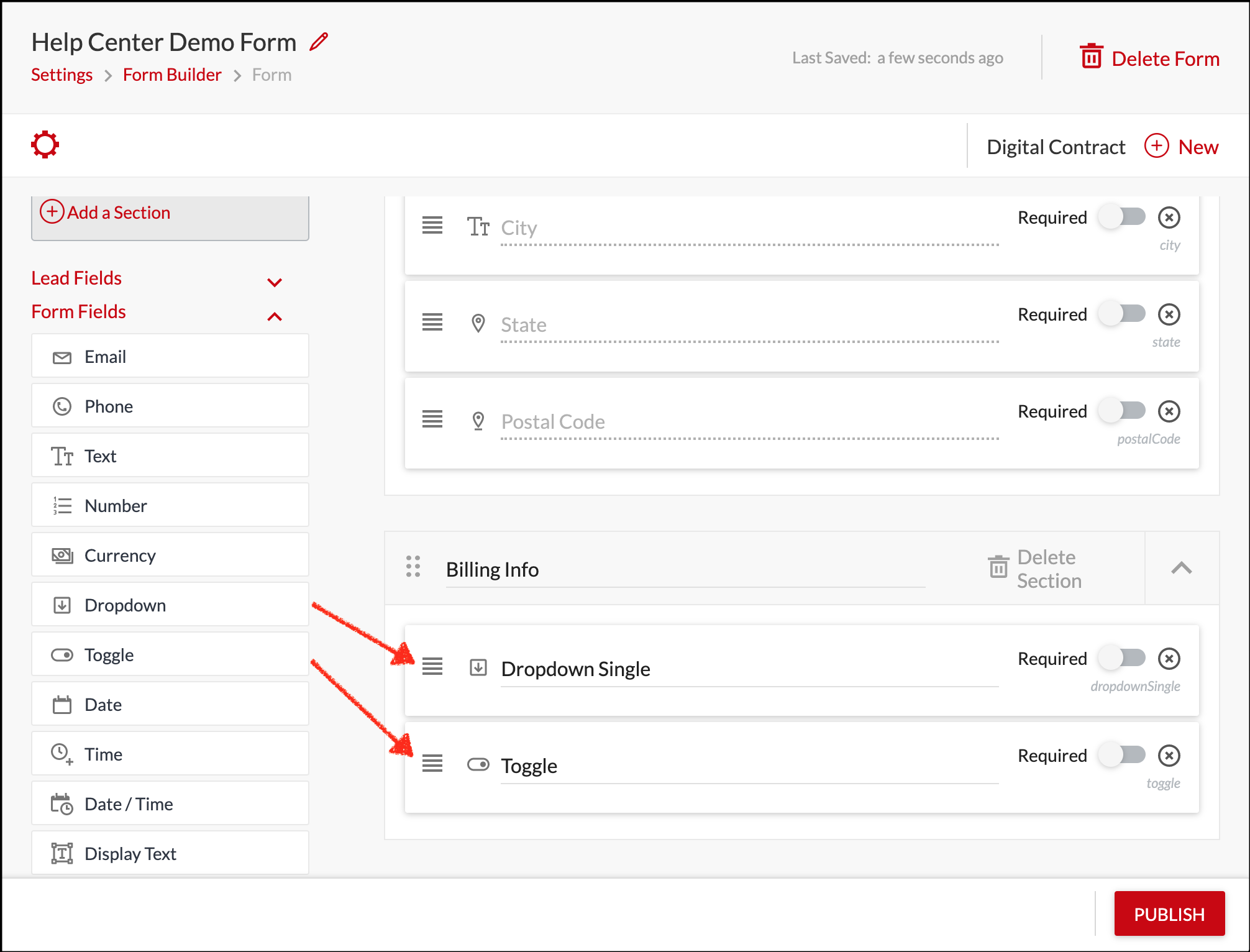Remove the Toggle field with X icon
Viewport: 1250px width, 952px height.
(x=1169, y=756)
